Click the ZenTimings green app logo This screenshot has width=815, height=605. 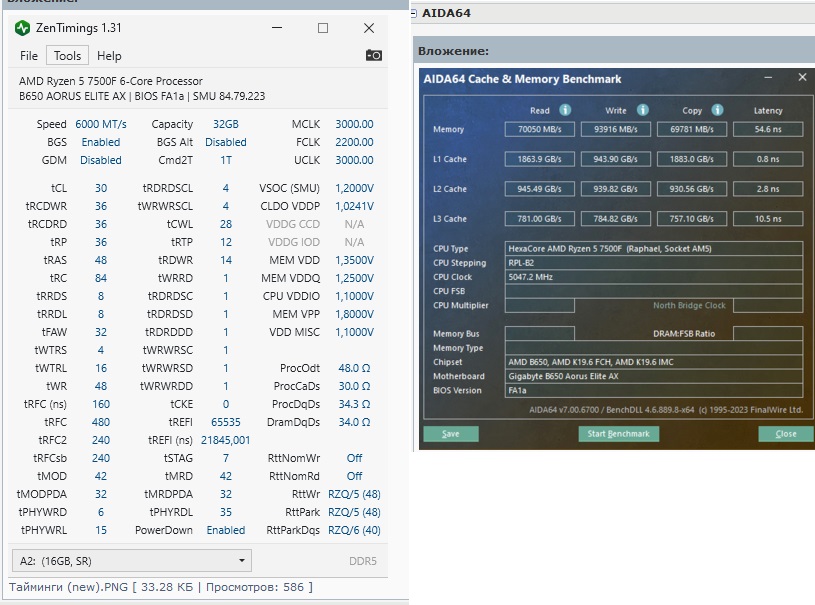22,28
